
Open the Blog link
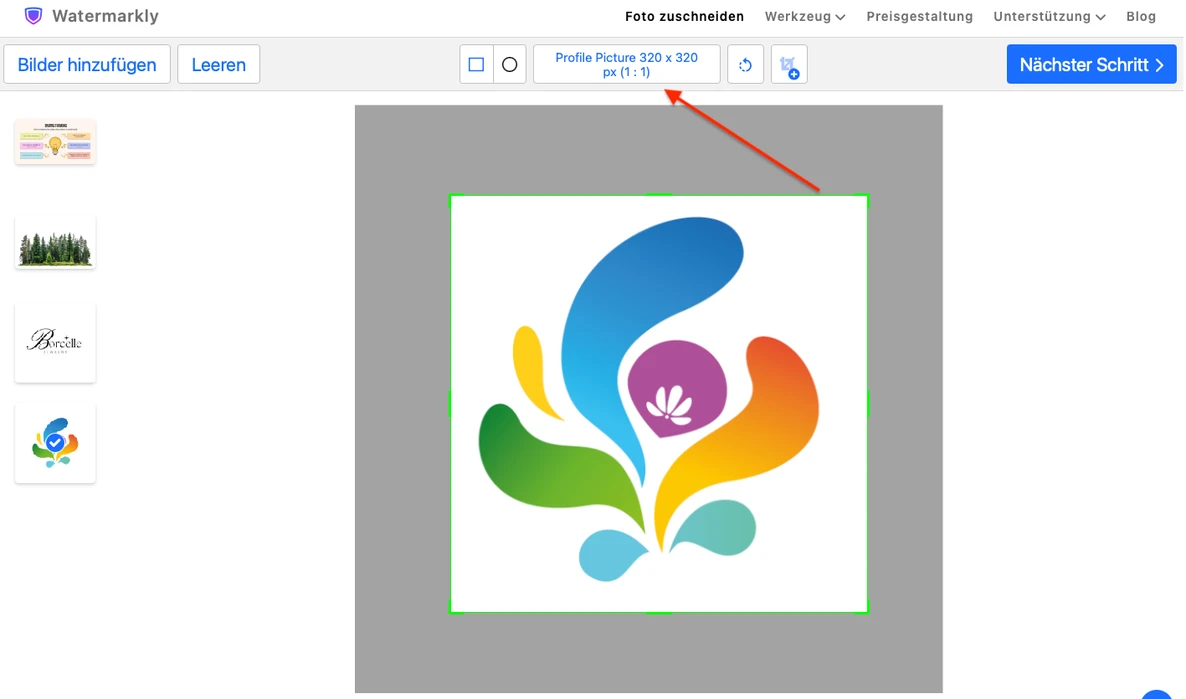1141,17
